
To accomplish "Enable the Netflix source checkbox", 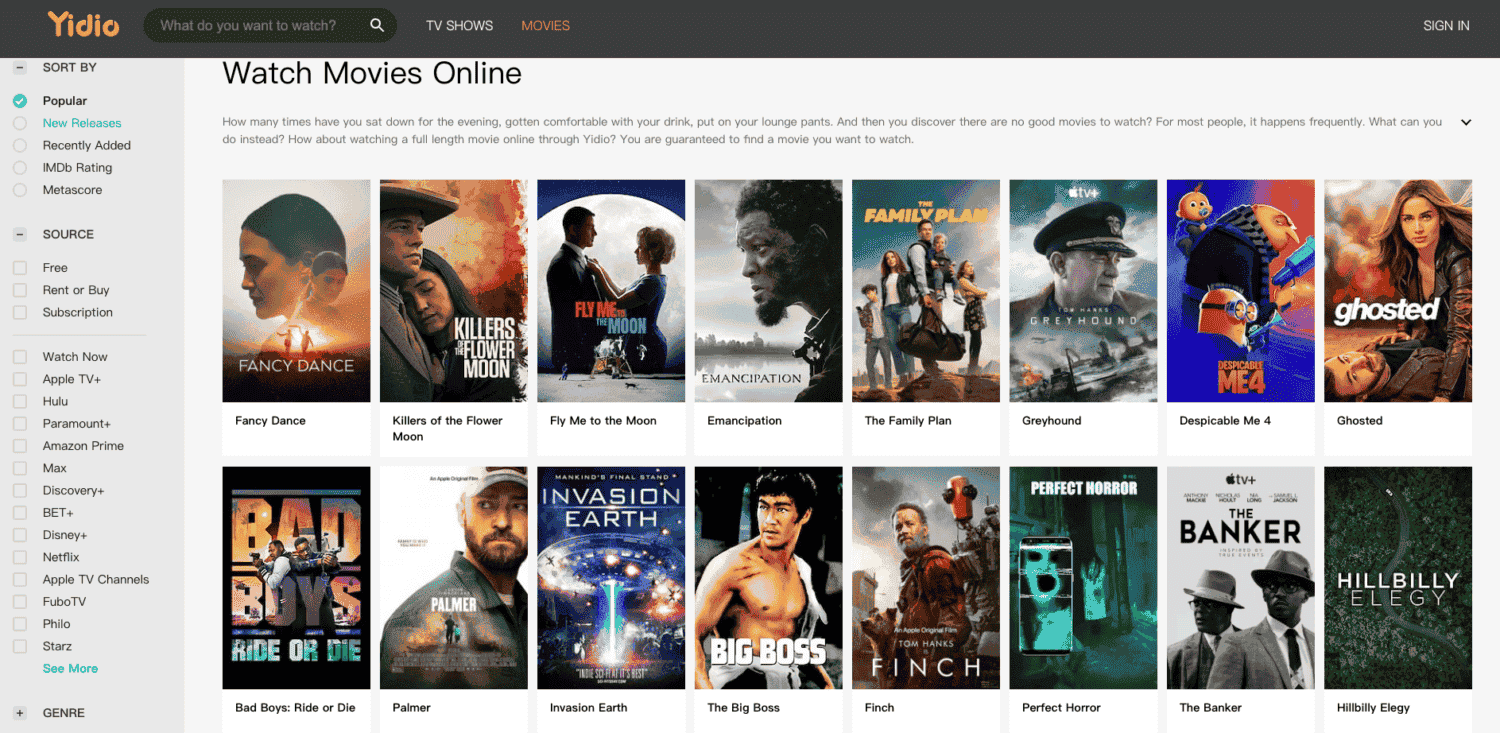I will (20, 557).
